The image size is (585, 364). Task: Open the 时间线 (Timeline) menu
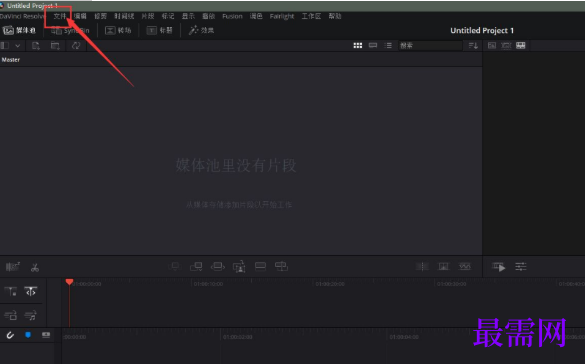pyautogui.click(x=124, y=16)
